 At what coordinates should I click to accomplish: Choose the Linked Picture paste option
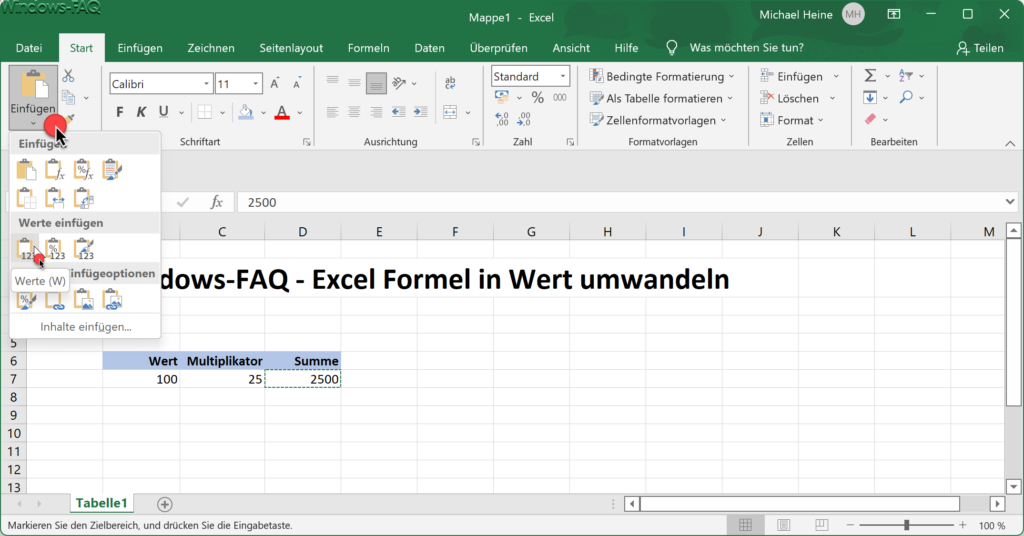(x=112, y=300)
